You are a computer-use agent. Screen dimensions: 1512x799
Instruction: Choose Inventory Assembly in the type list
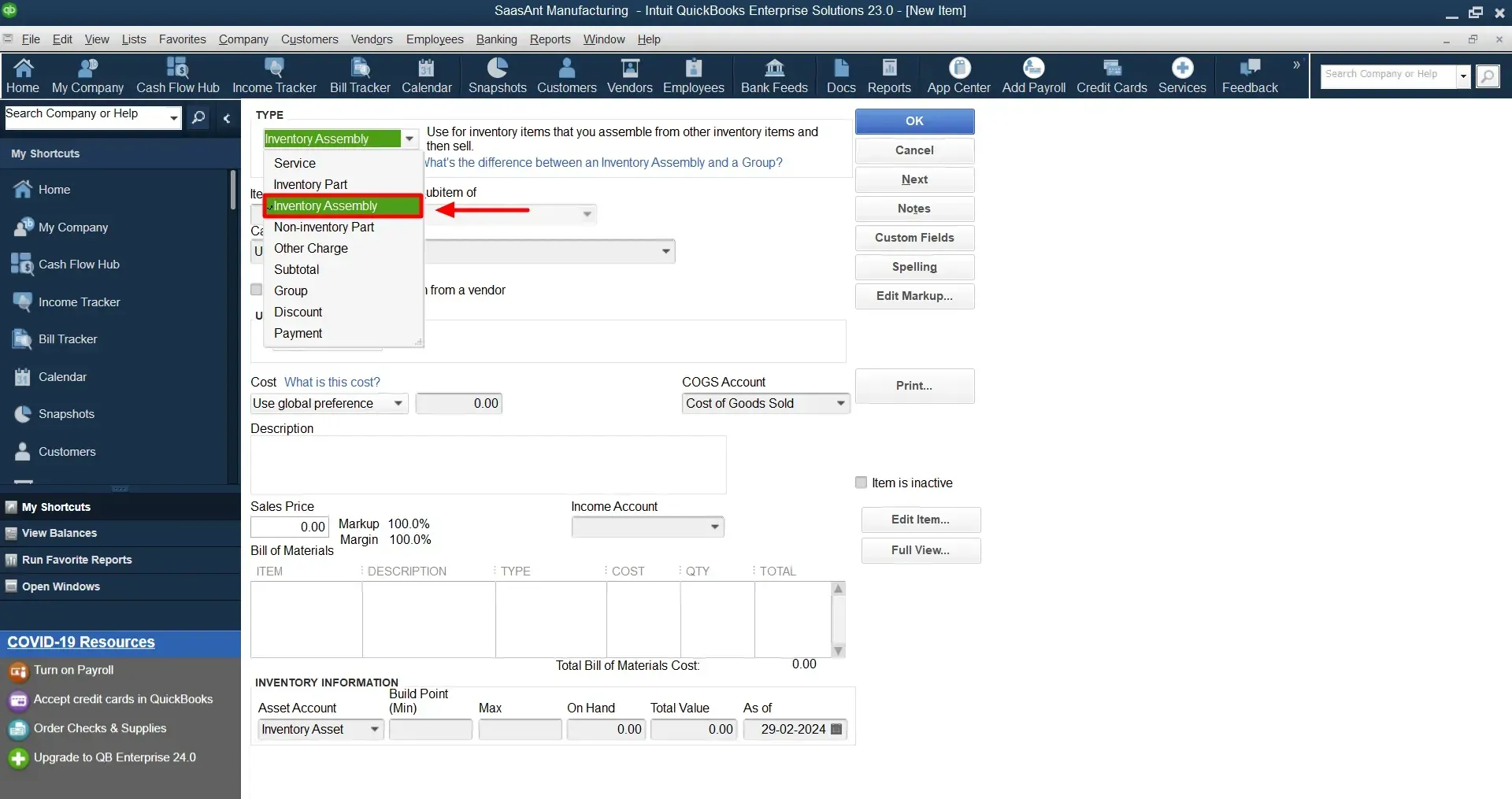click(x=343, y=205)
